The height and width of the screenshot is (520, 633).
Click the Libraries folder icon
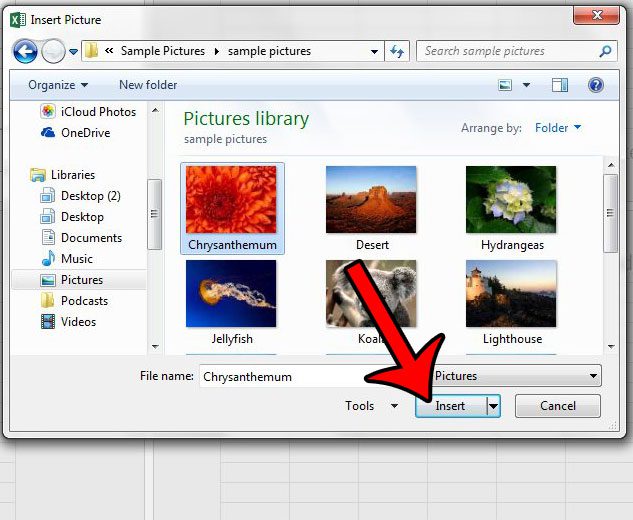click(38, 175)
